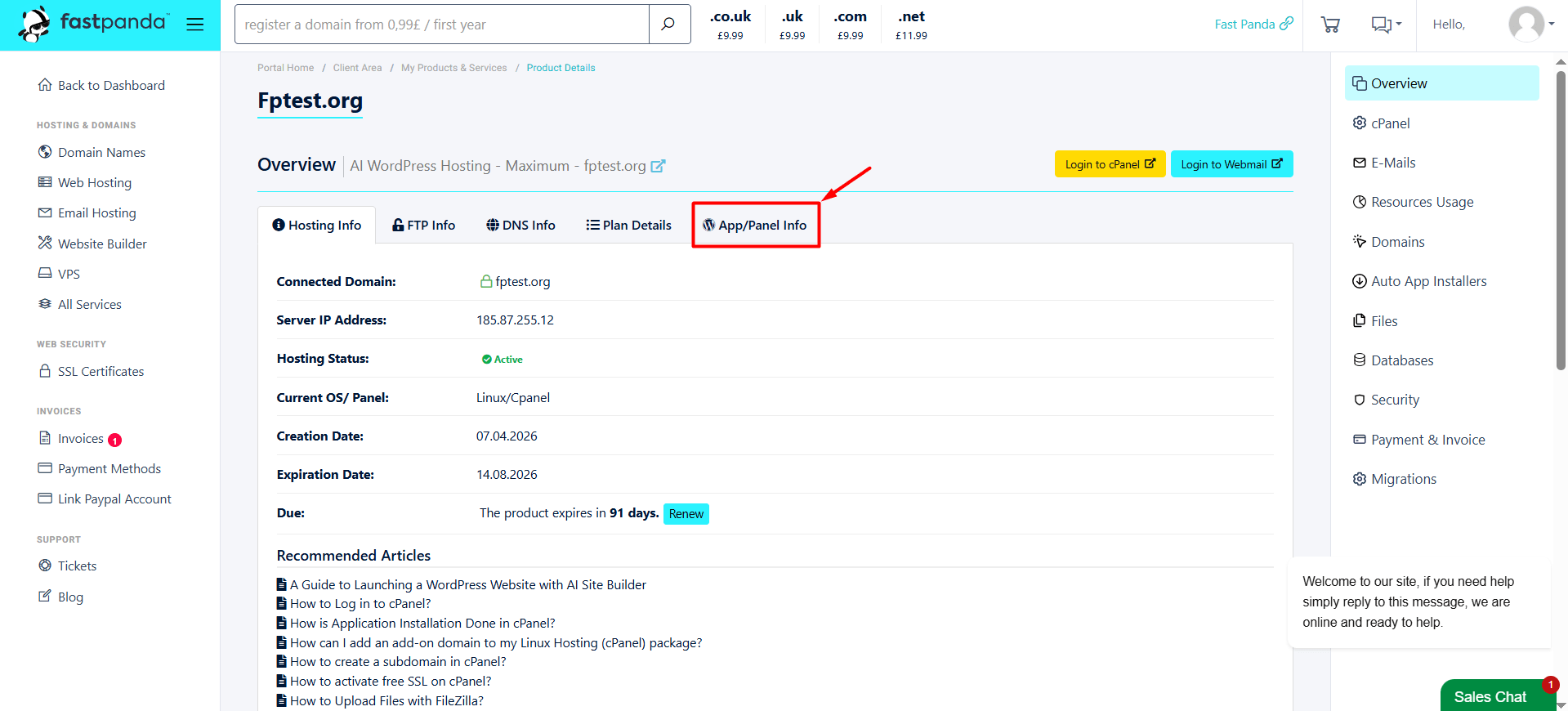Select the .com domain price
1568x711 pixels.
click(851, 25)
